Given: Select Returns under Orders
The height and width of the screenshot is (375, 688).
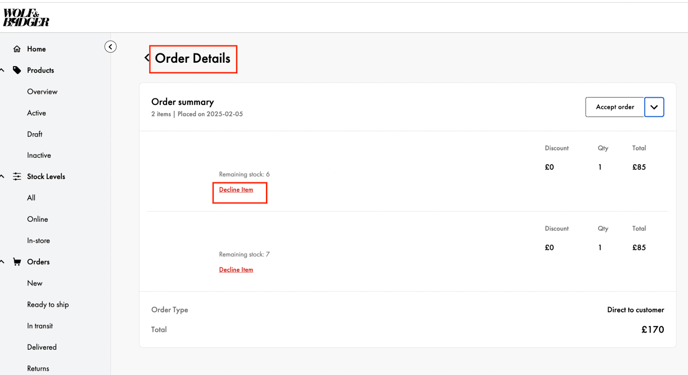Looking at the screenshot, I should coord(38,368).
